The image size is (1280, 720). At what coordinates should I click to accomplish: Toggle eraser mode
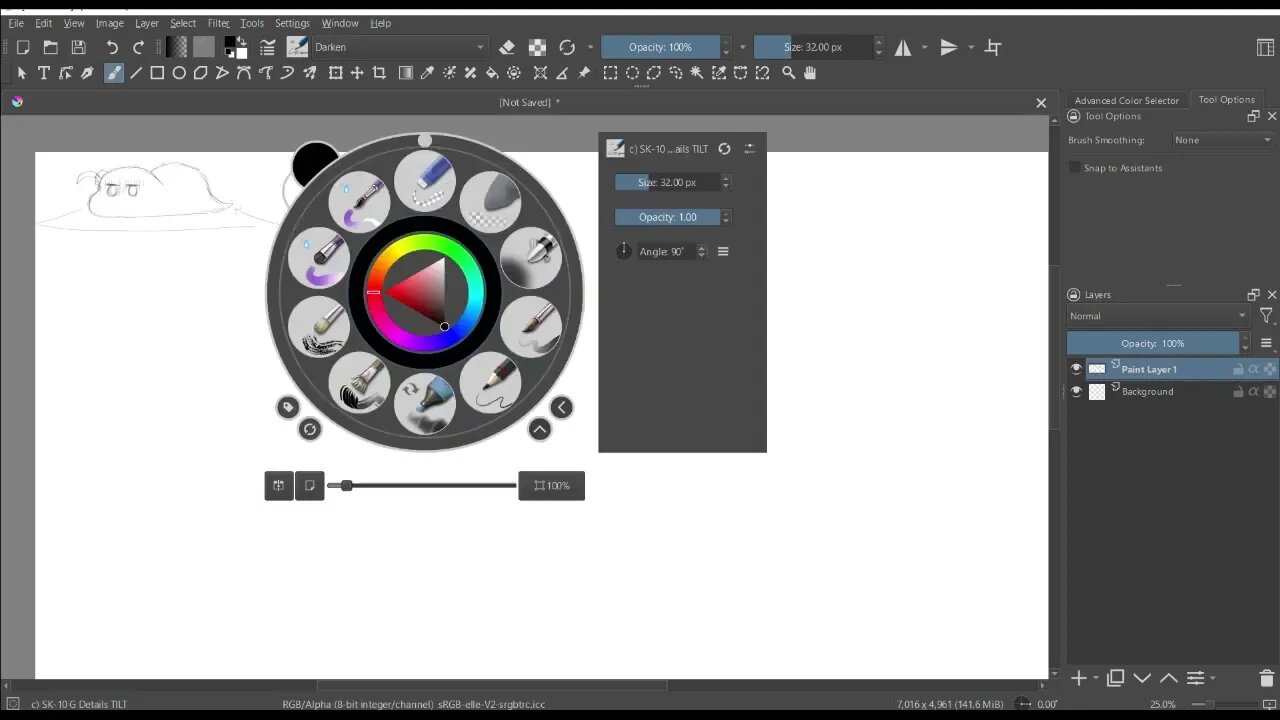(x=507, y=47)
